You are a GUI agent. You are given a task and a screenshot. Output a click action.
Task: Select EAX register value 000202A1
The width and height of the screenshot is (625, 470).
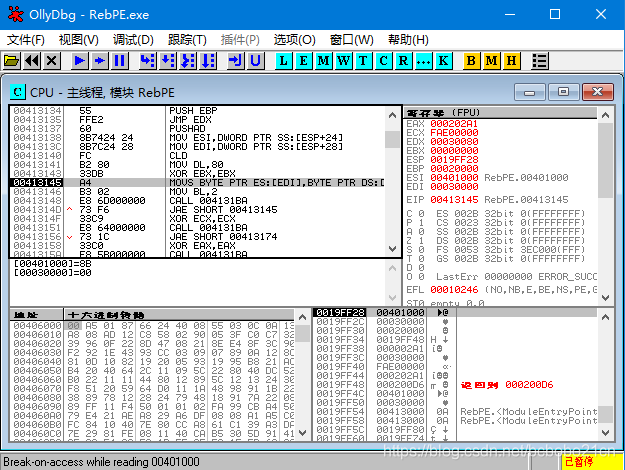(454, 124)
